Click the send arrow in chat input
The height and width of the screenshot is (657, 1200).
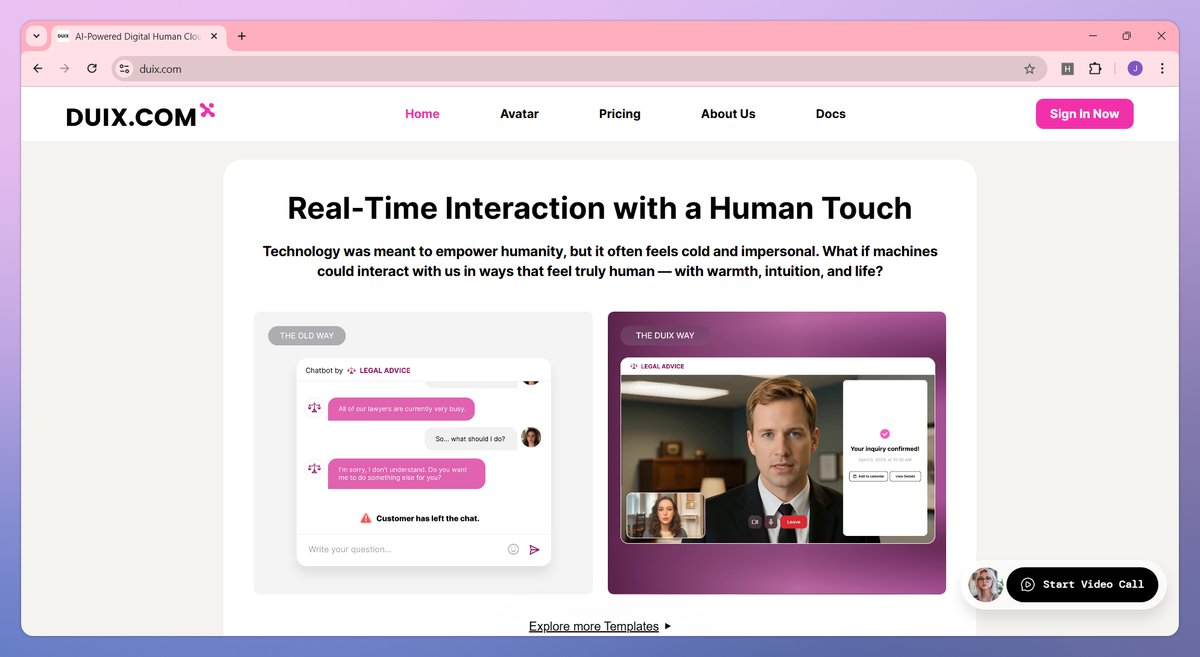pyautogui.click(x=535, y=549)
